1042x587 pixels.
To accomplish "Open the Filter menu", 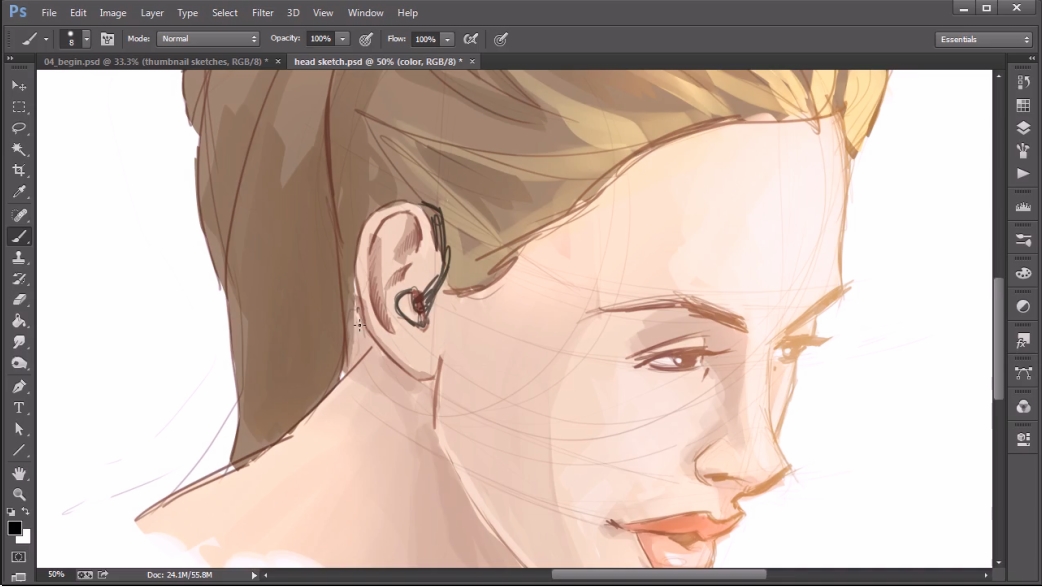I will click(x=262, y=13).
